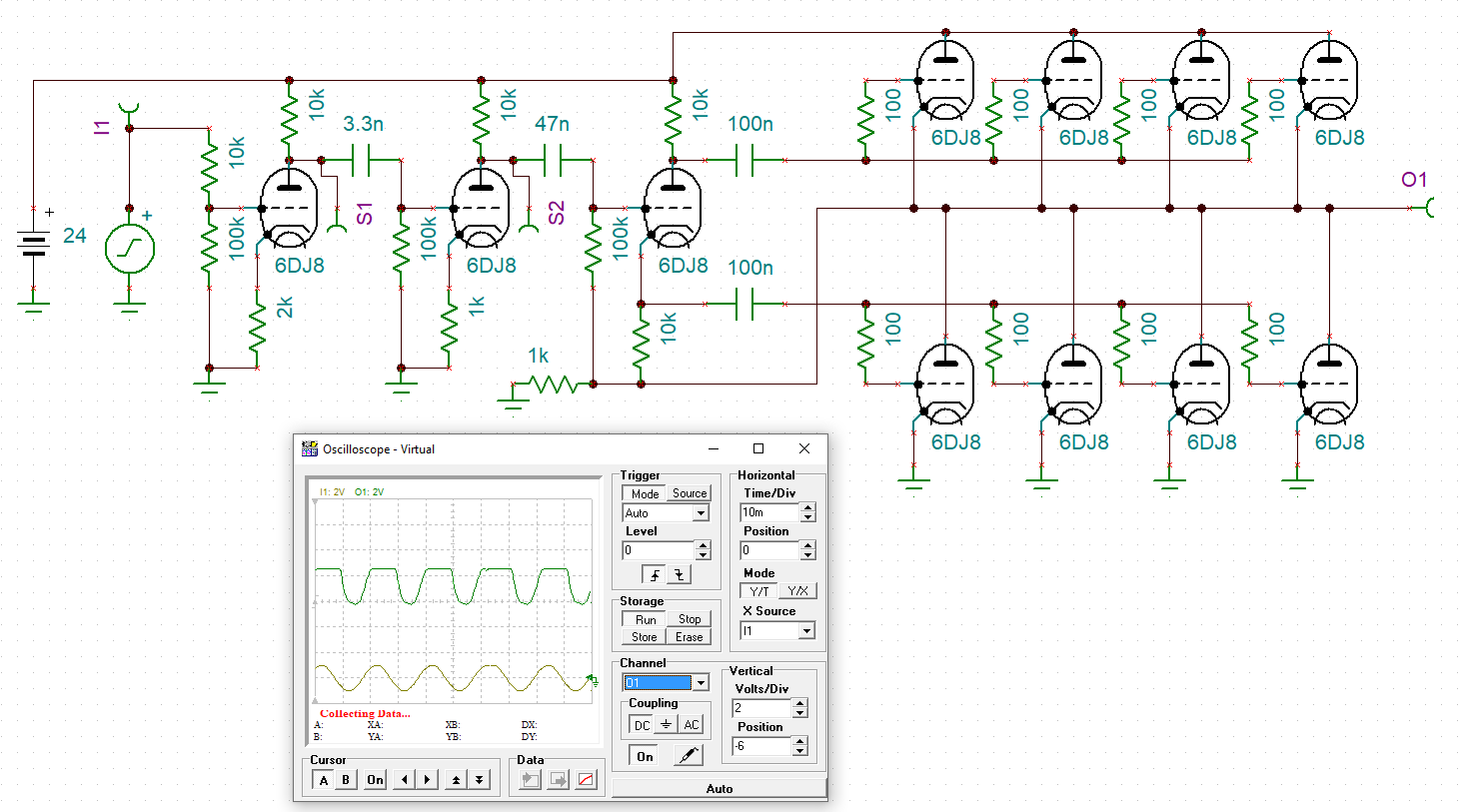Image resolution: width=1467 pixels, height=812 pixels.
Task: Toggle the Trigger Mode button
Action: point(645,493)
